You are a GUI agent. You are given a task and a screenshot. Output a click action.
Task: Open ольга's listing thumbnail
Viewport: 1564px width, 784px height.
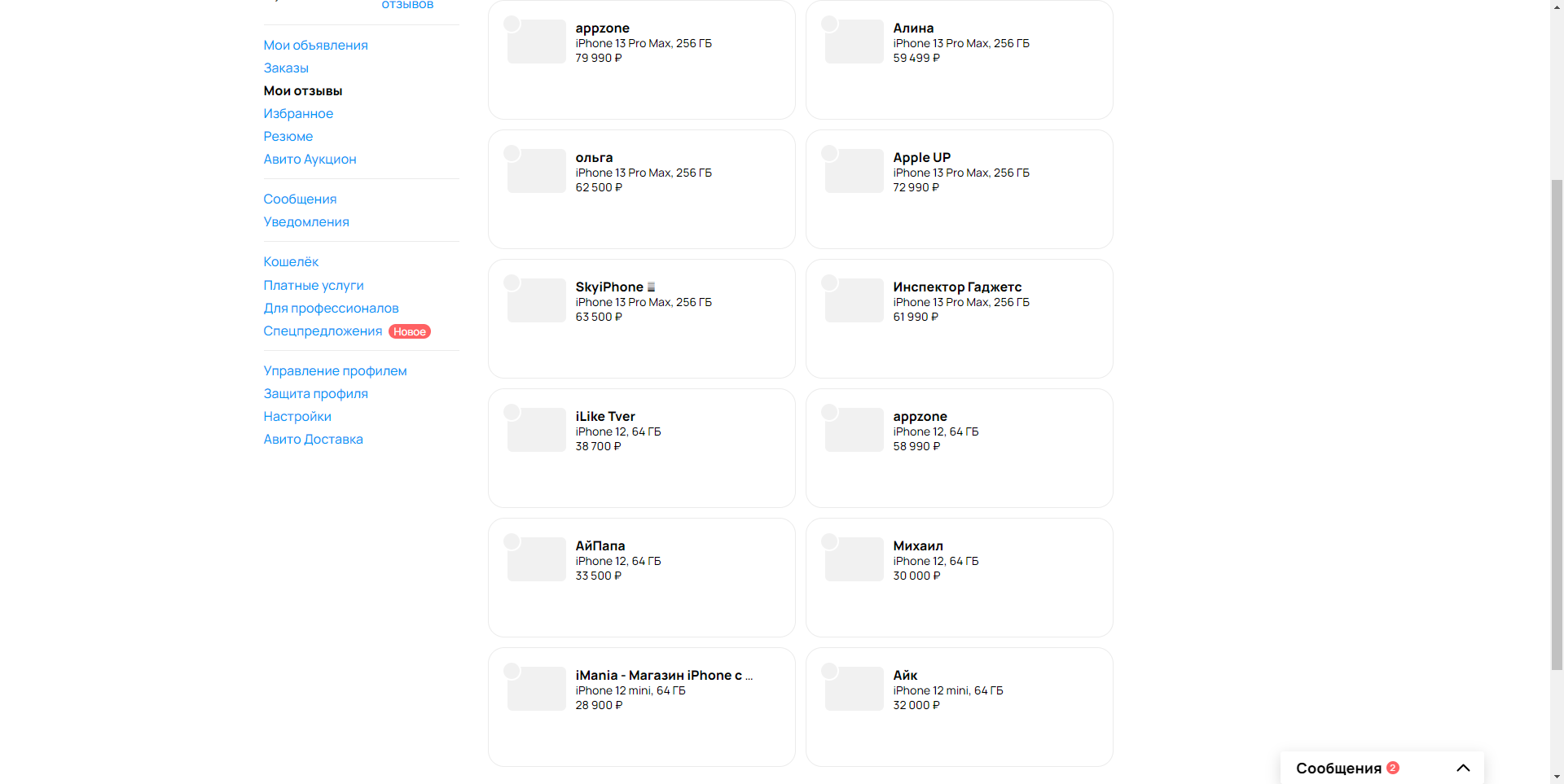tap(537, 171)
